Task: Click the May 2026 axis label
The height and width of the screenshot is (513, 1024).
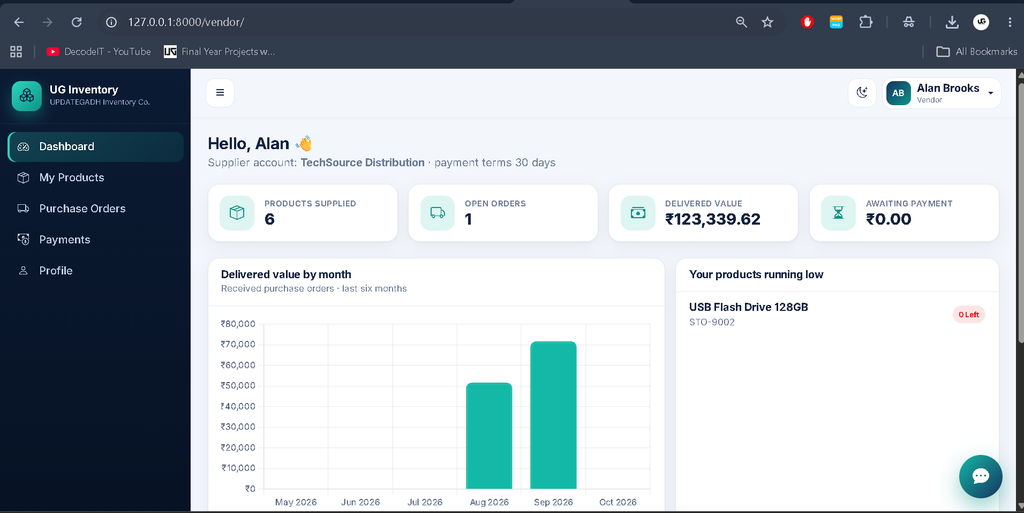Action: pos(296,502)
